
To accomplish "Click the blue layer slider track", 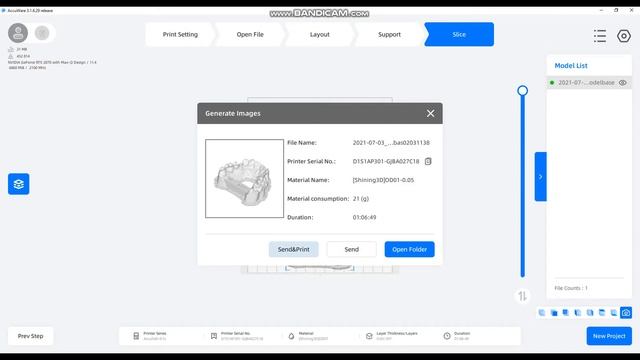I will [522, 188].
